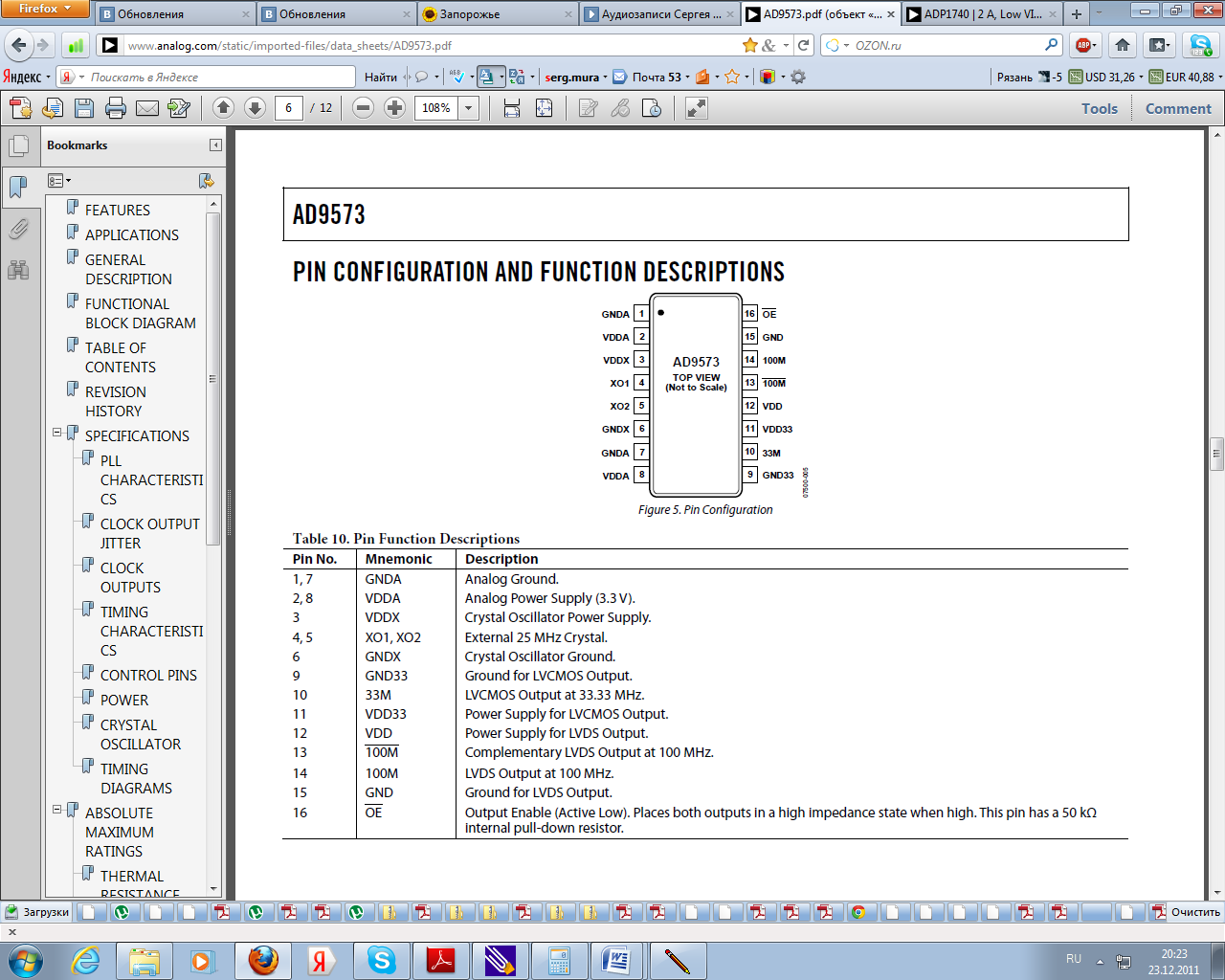This screenshot has height=980, width=1225.
Task: Open Adobe Reader from the taskbar
Action: 440,960
